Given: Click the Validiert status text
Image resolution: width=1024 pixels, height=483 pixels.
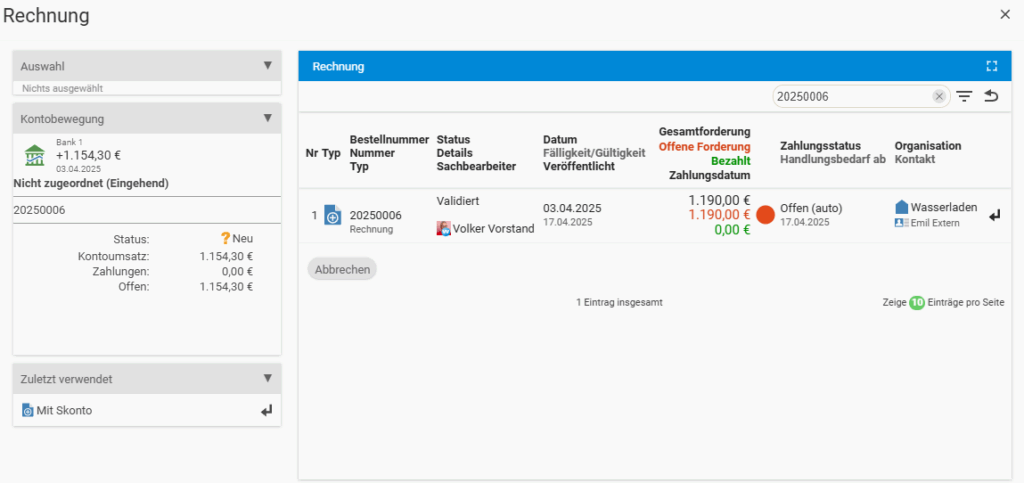Looking at the screenshot, I should click(x=458, y=200).
